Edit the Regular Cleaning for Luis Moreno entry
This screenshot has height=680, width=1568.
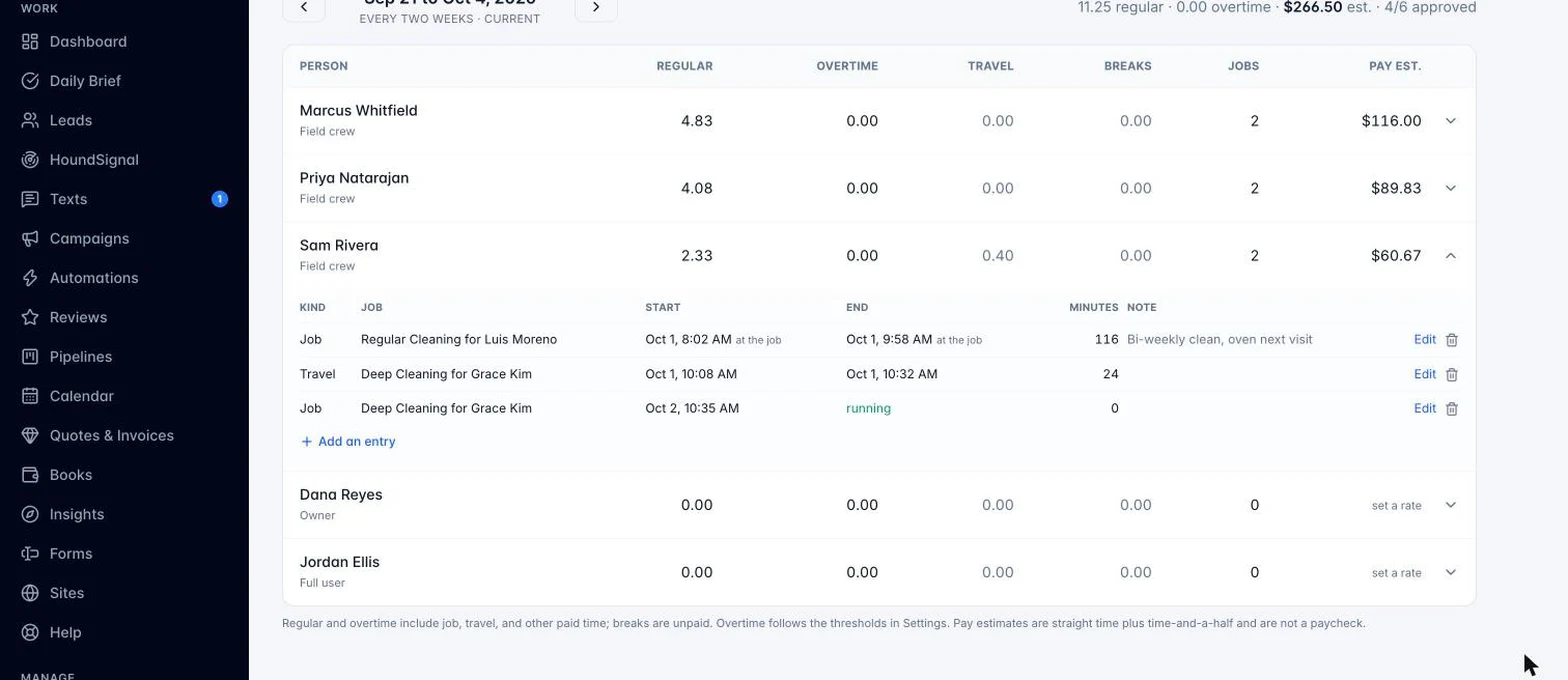pyautogui.click(x=1425, y=340)
